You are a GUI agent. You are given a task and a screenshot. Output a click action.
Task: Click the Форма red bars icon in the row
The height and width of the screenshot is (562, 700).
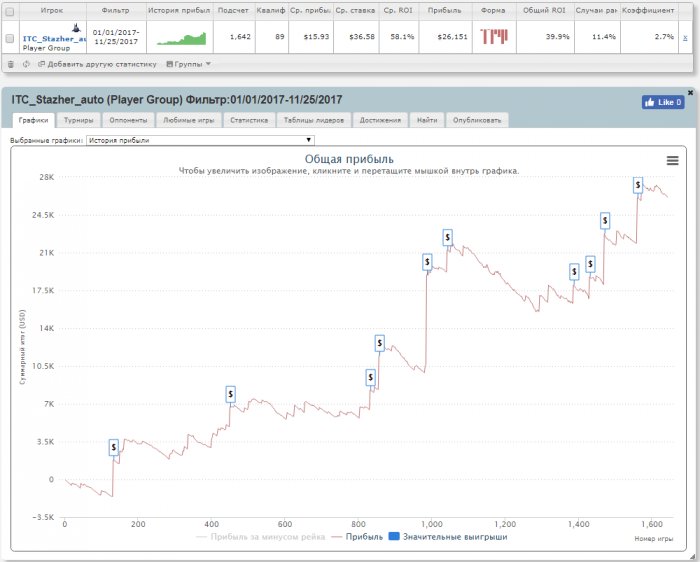tap(494, 36)
